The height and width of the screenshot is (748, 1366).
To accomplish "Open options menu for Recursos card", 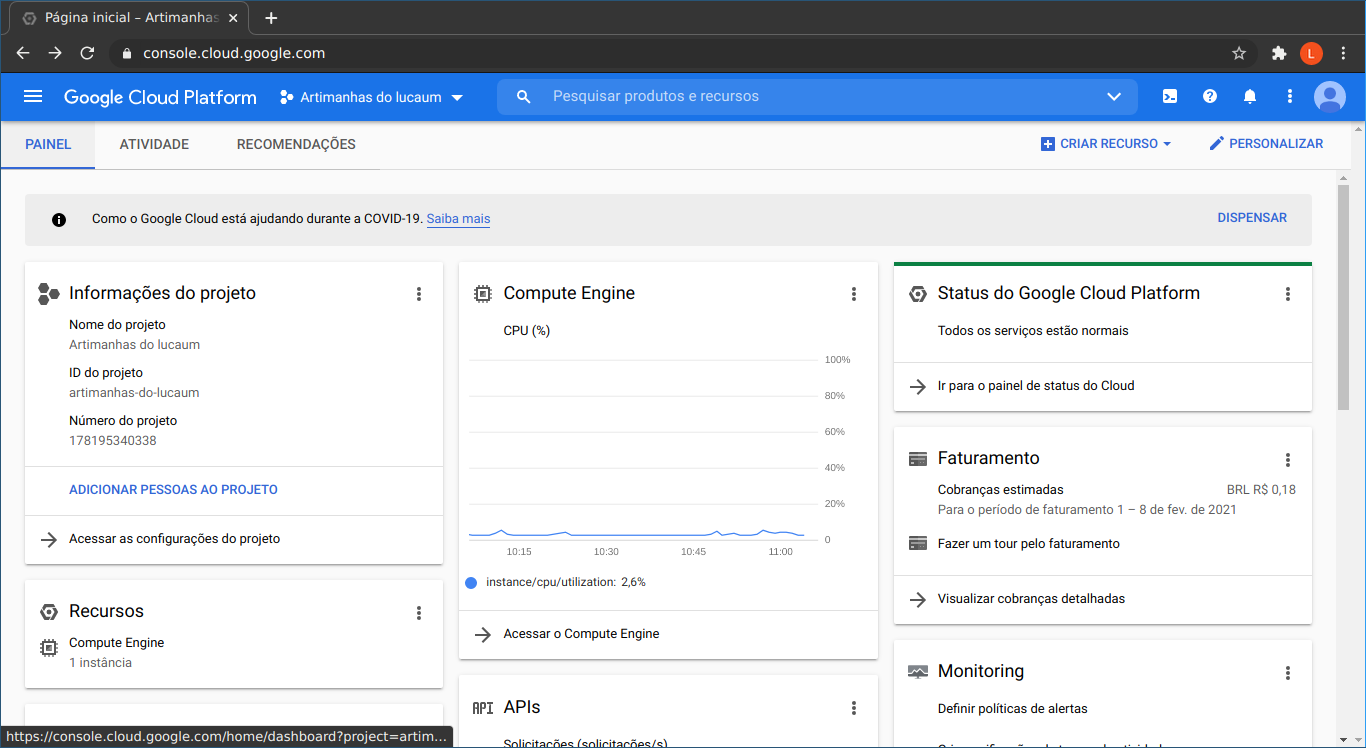I will (x=419, y=613).
